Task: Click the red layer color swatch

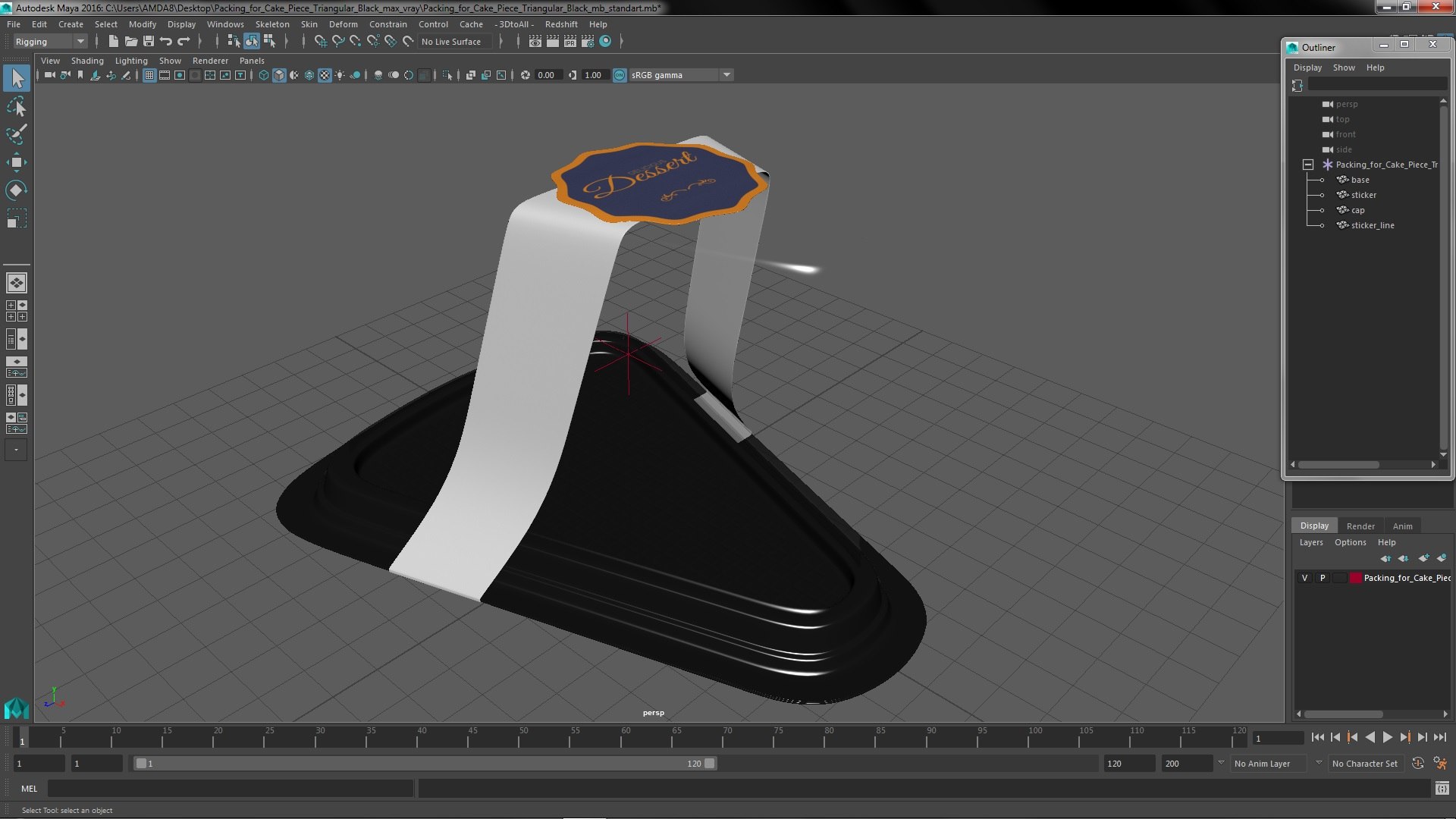Action: coord(1355,578)
